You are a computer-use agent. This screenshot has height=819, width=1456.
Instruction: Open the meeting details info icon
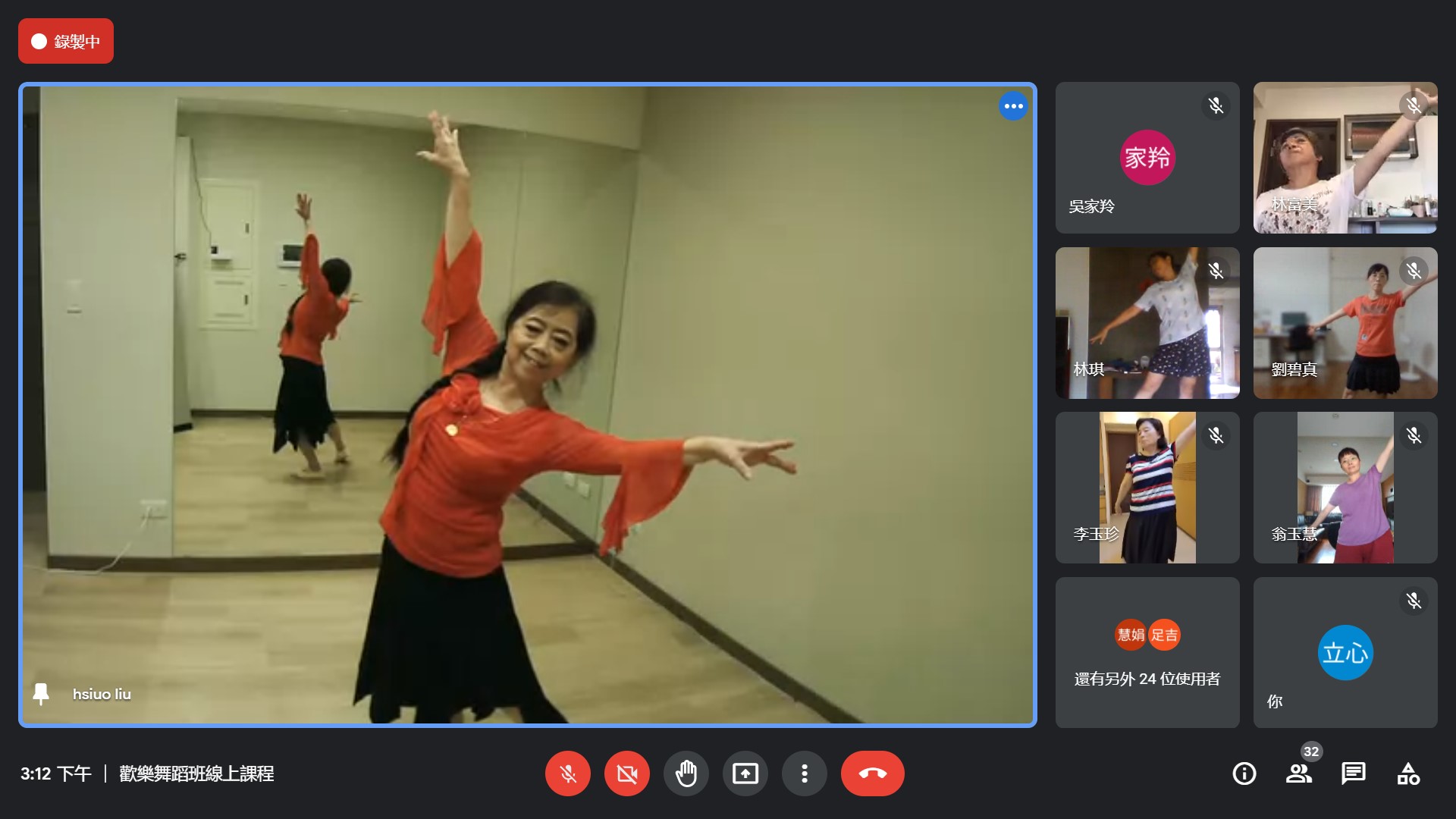1244,773
